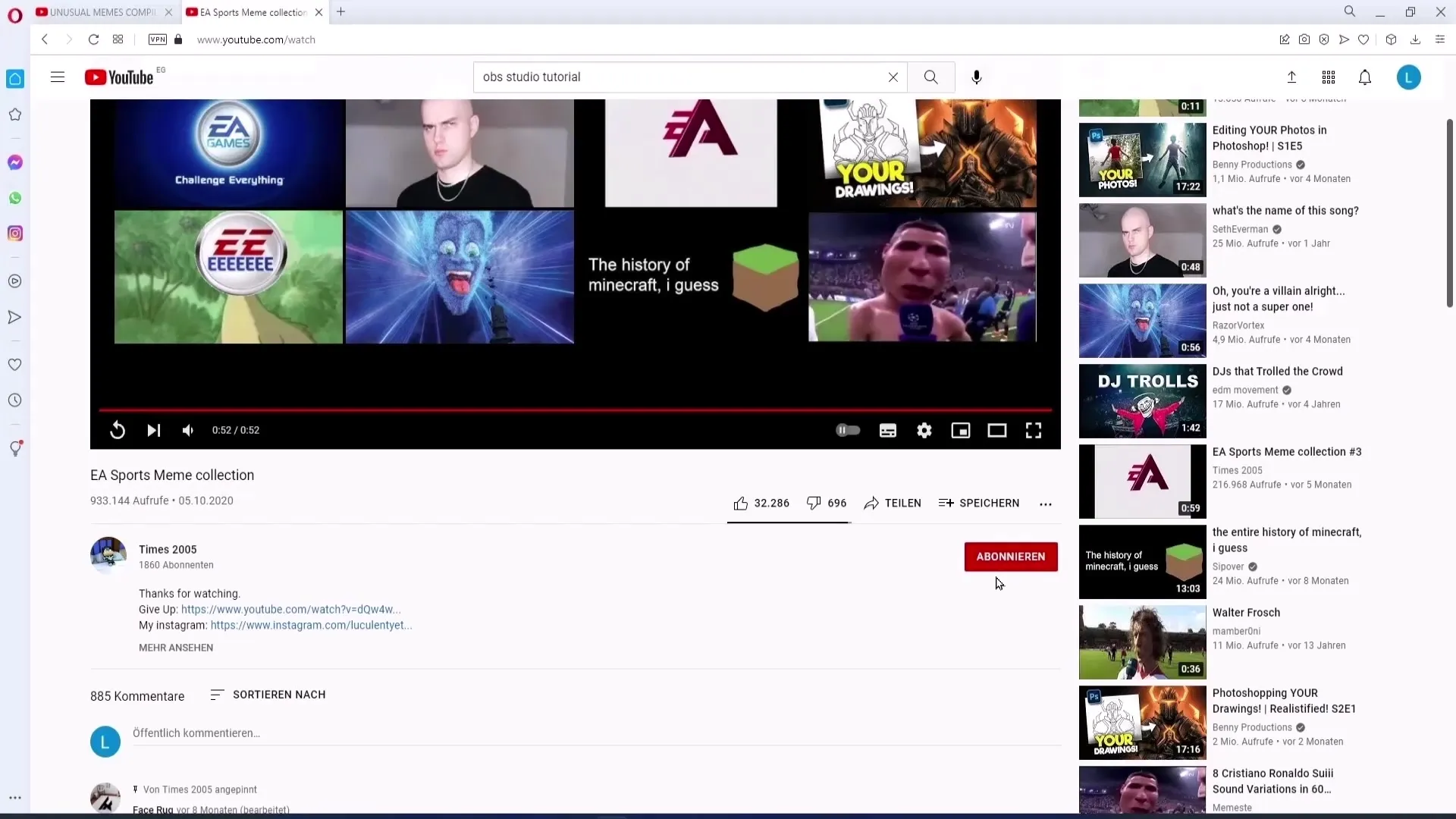The image size is (1456, 819).
Task: Open Opera sidebar speed dial icon
Action: (x=15, y=79)
